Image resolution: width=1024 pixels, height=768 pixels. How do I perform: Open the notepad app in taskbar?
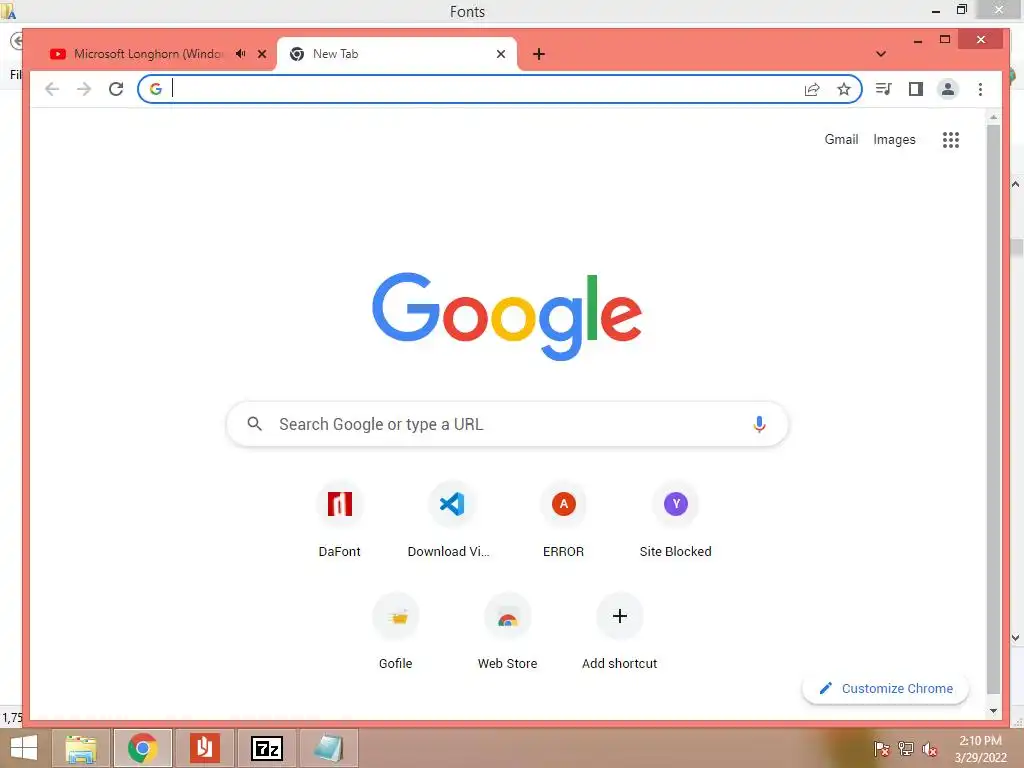coord(328,748)
